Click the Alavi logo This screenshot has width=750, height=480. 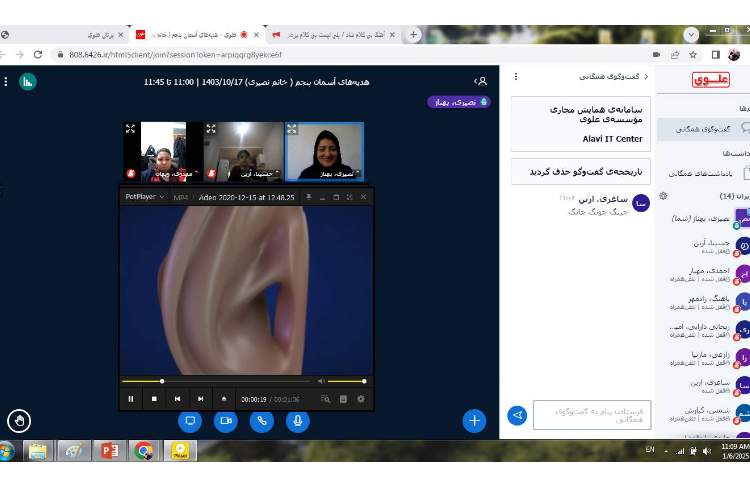point(710,79)
